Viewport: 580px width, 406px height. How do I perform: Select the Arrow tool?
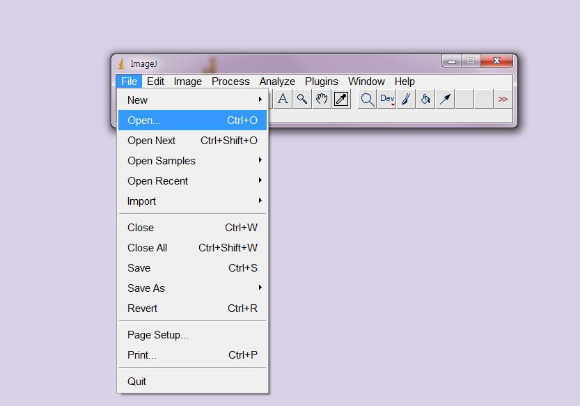click(x=445, y=99)
